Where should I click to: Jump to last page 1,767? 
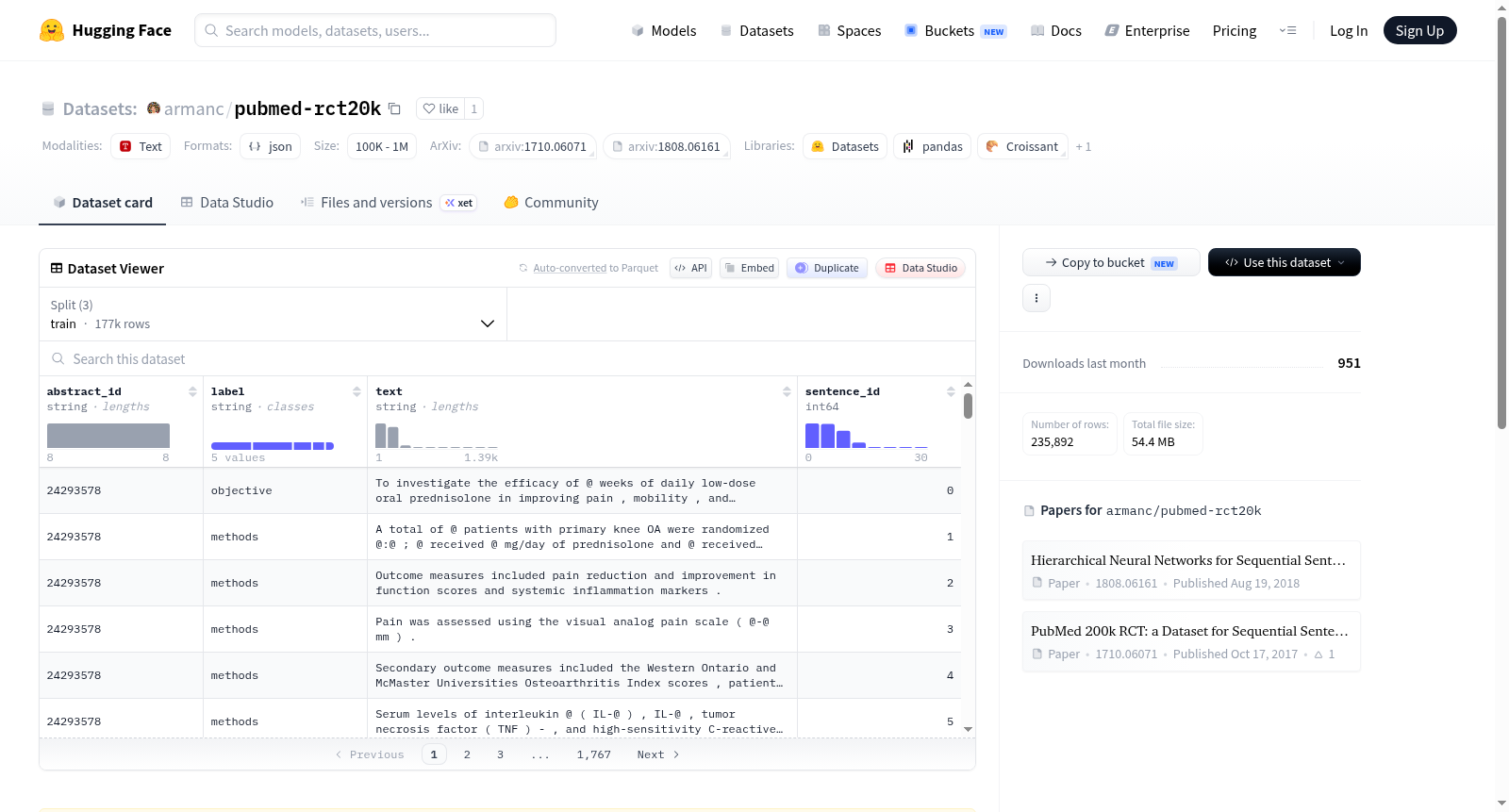click(x=594, y=754)
